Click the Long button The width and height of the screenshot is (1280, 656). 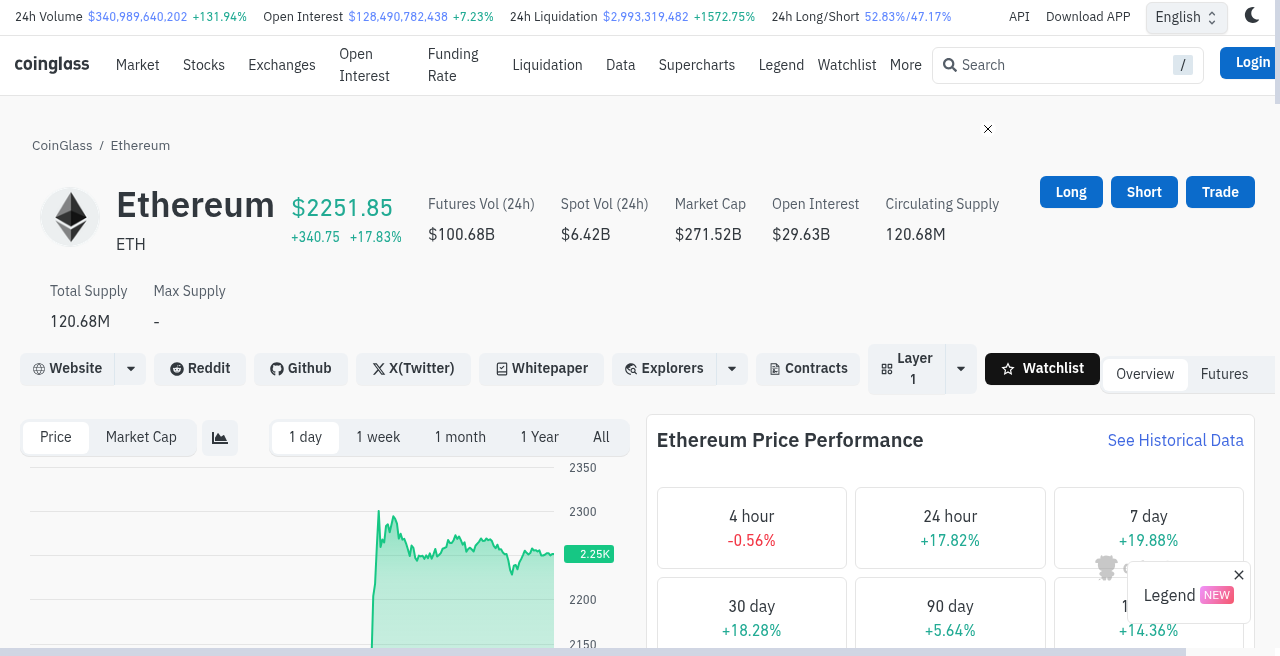(1071, 192)
